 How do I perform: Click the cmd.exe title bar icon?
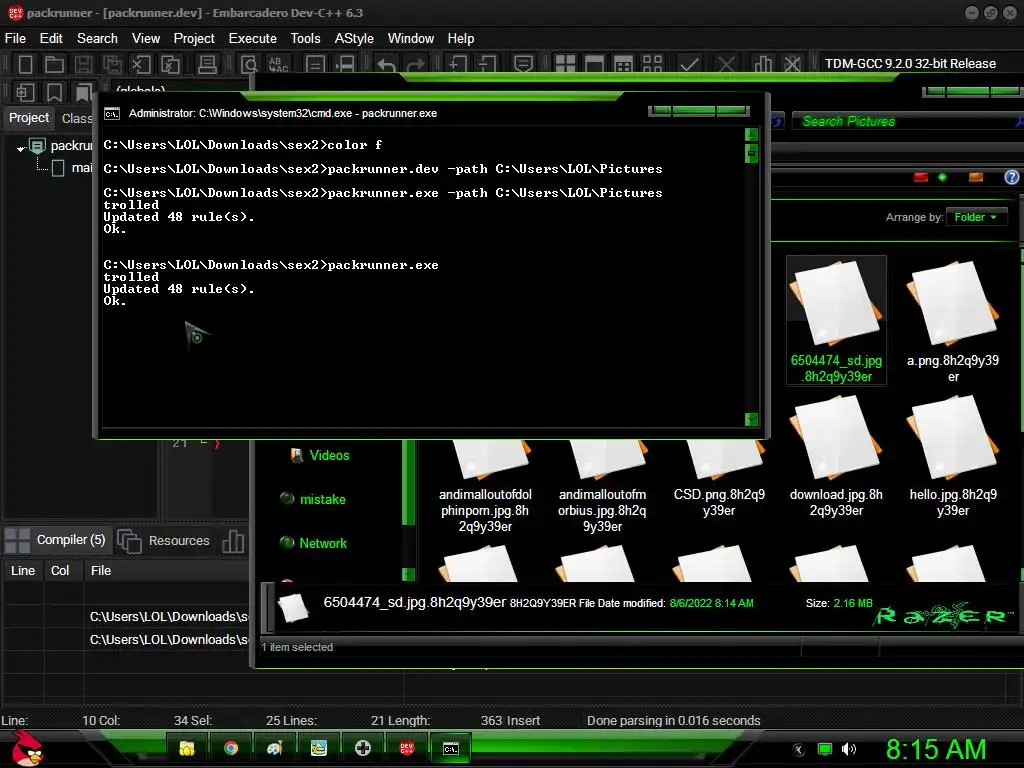tap(112, 114)
